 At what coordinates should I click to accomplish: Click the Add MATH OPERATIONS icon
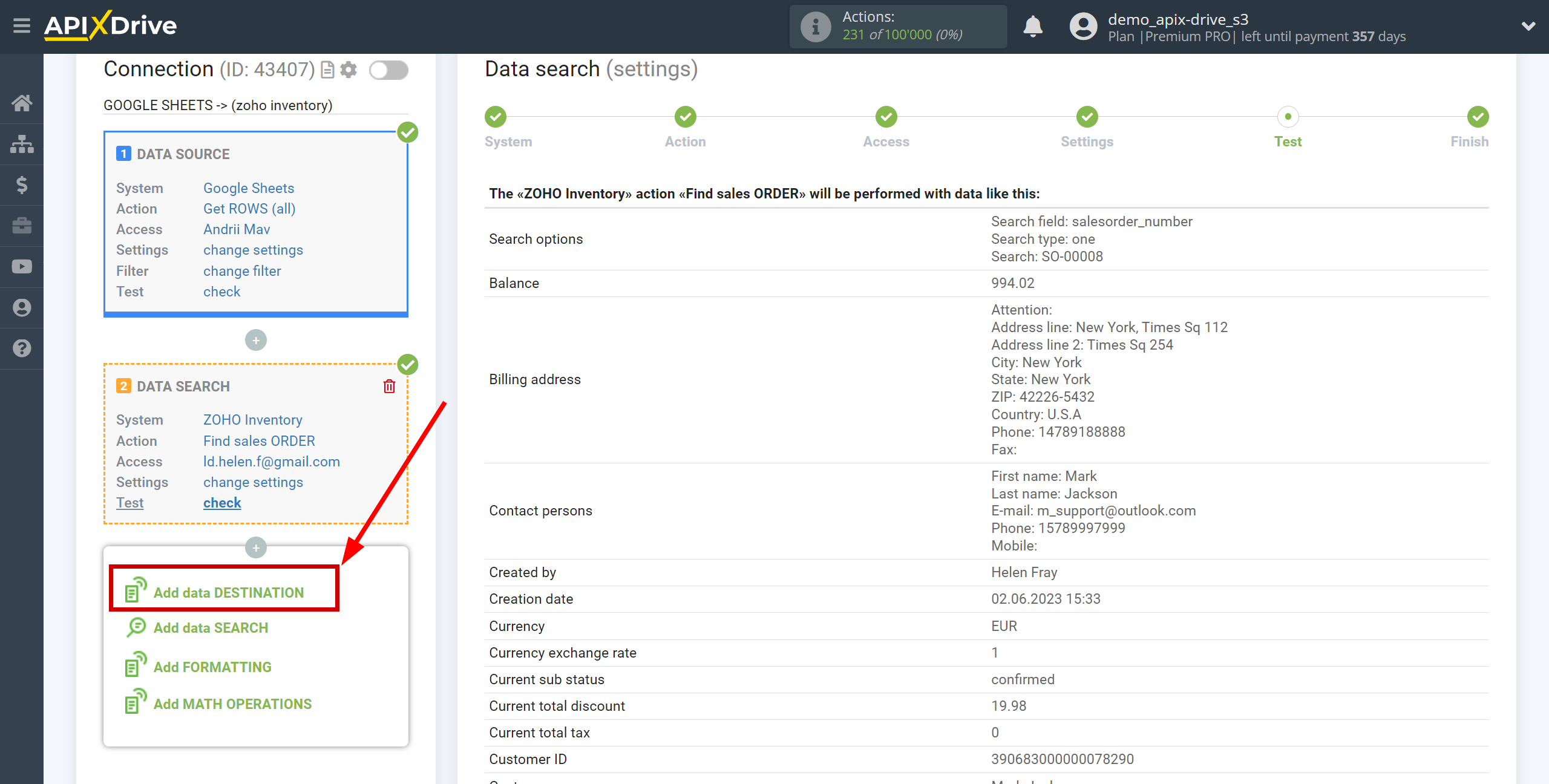pos(136,701)
